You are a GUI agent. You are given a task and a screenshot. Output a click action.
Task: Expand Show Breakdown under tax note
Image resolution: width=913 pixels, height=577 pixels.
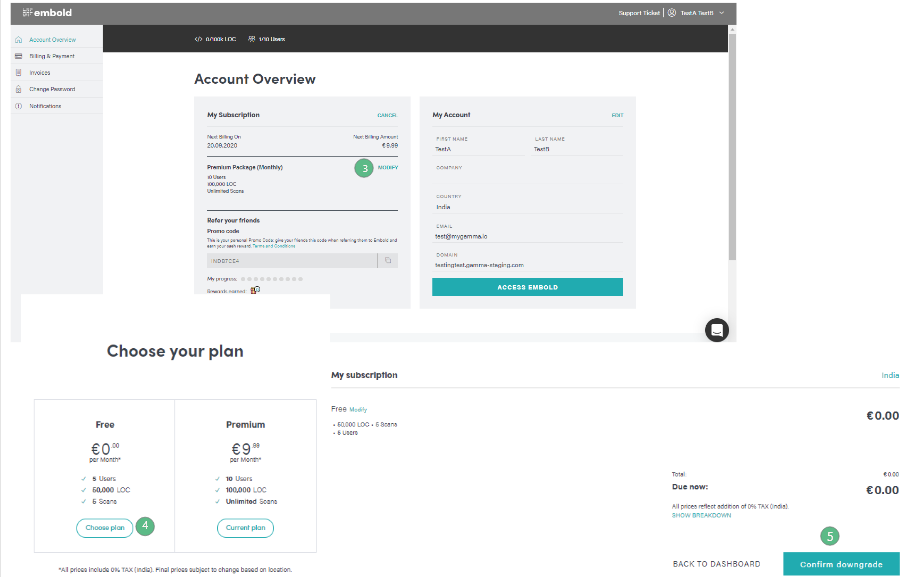pos(701,515)
